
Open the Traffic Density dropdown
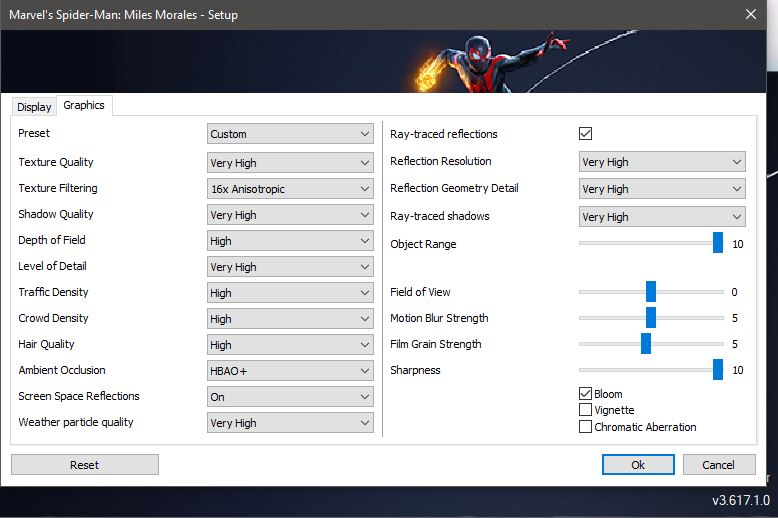click(290, 293)
